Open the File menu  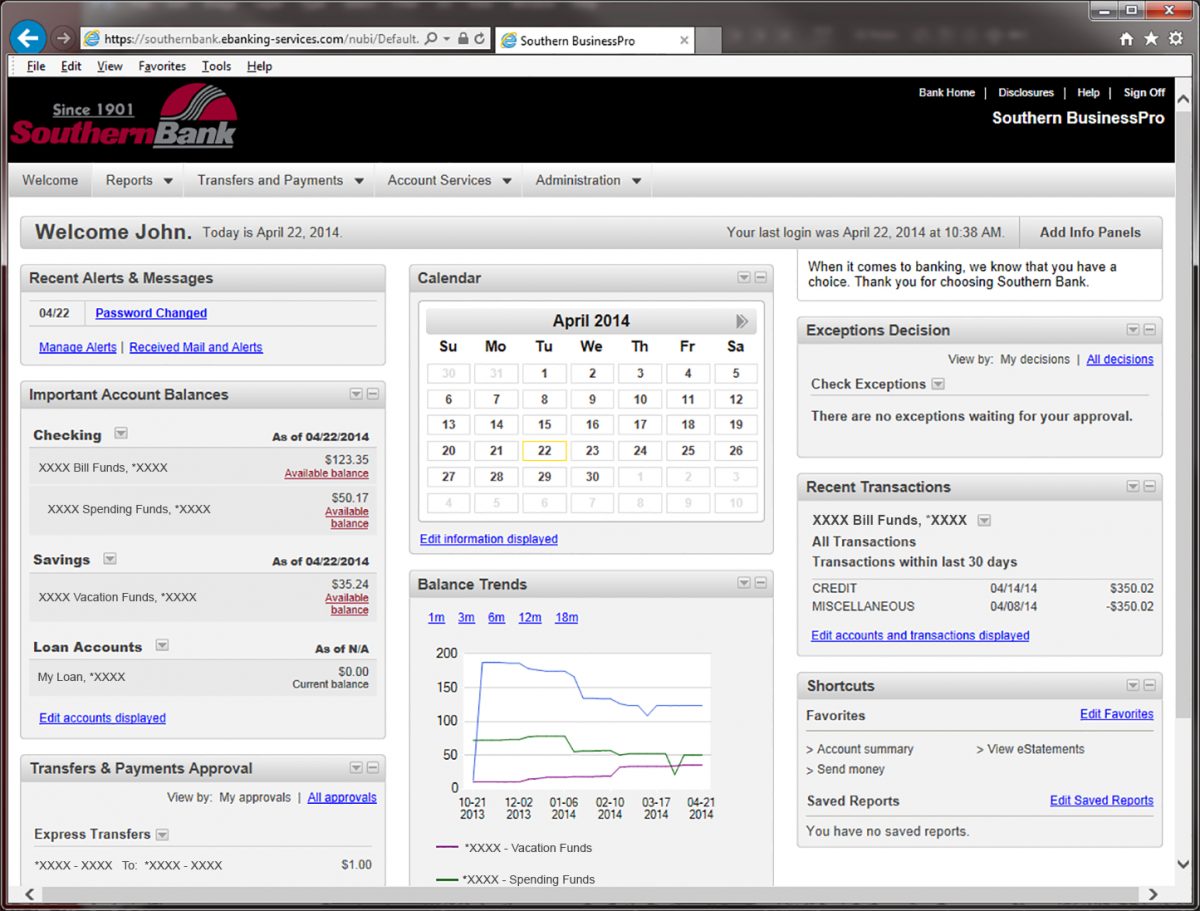click(36, 66)
